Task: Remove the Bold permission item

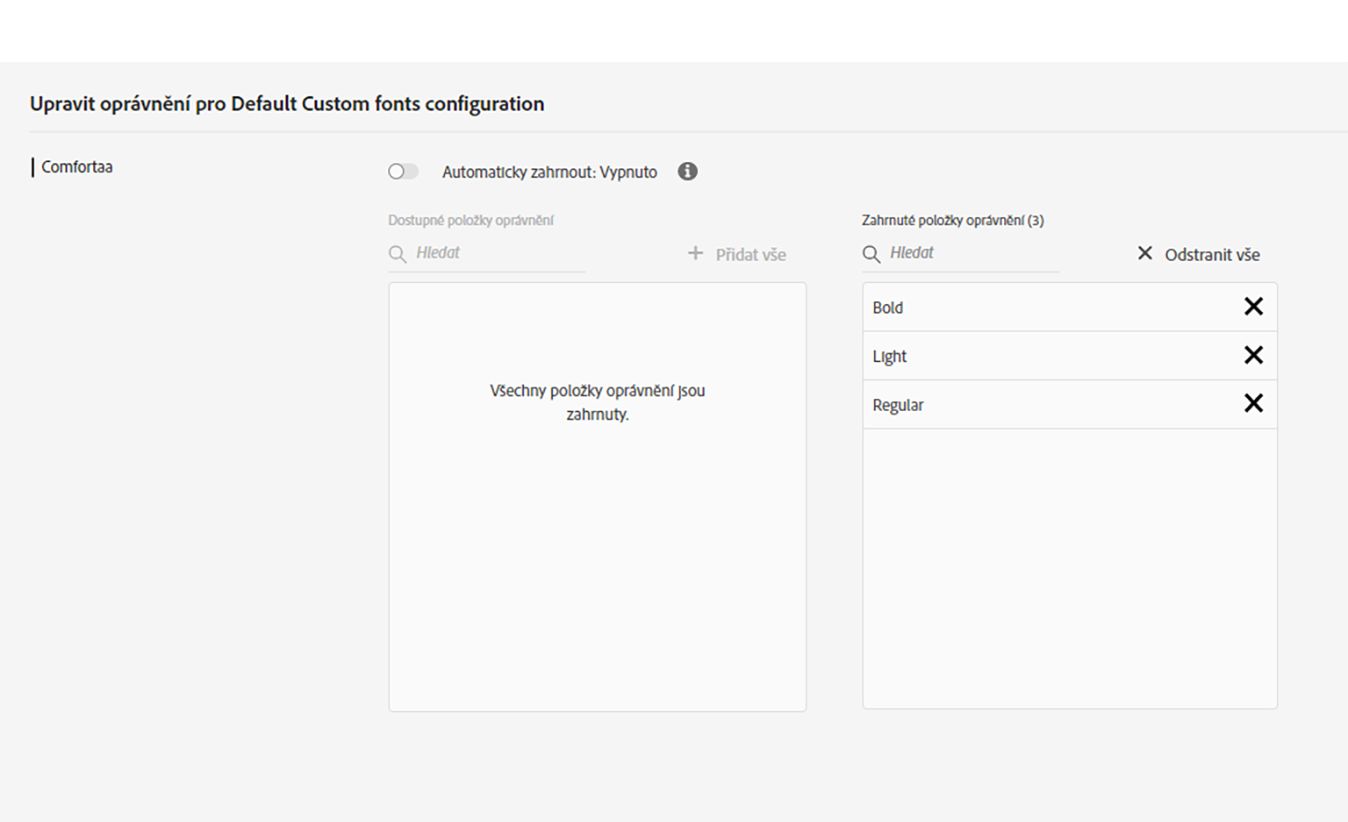Action: [1253, 307]
